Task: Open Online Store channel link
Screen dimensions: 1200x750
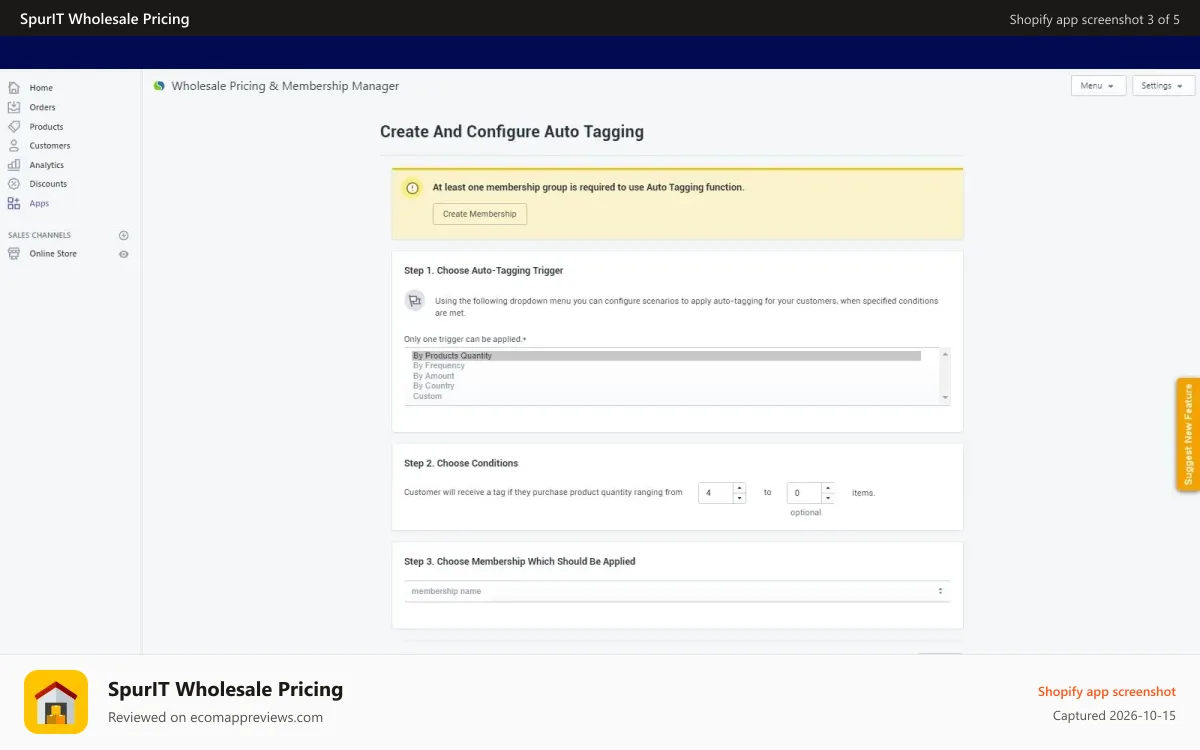Action: [53, 254]
